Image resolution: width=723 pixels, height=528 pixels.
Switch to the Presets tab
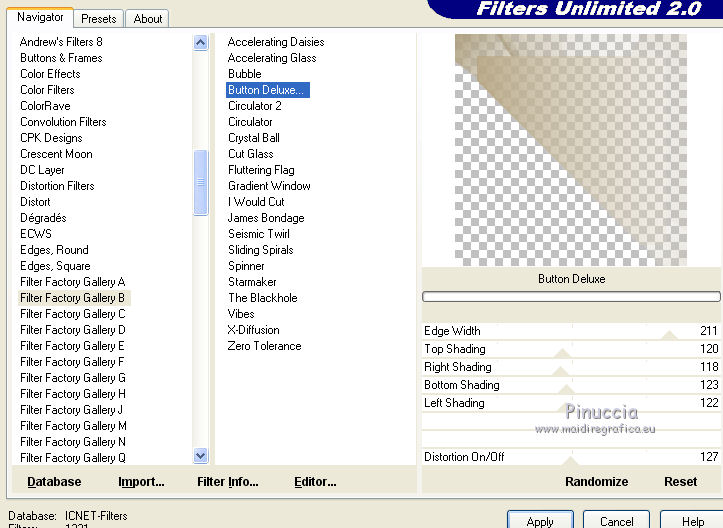pyautogui.click(x=98, y=18)
